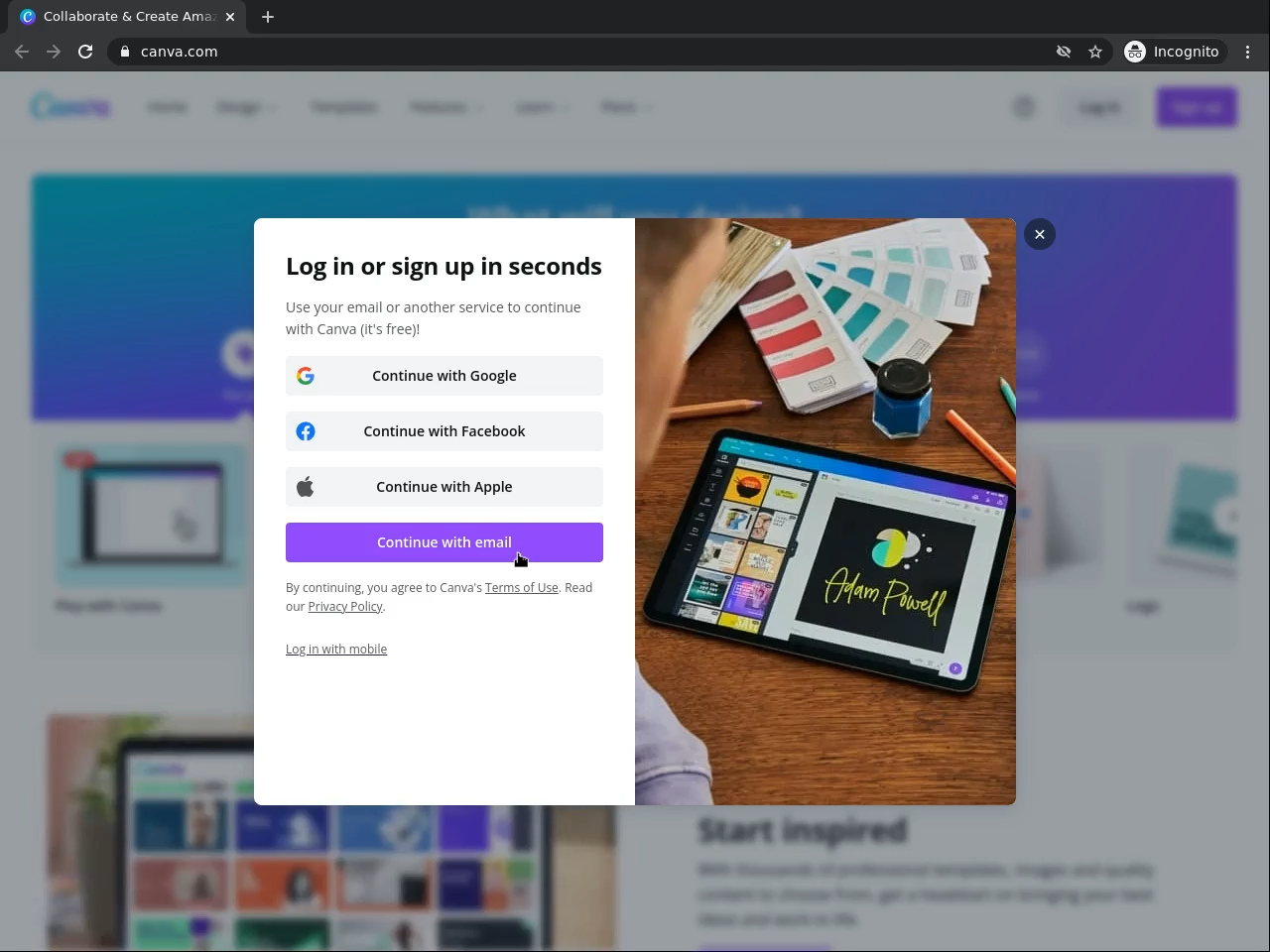Reload the canva.com page

click(x=85, y=52)
